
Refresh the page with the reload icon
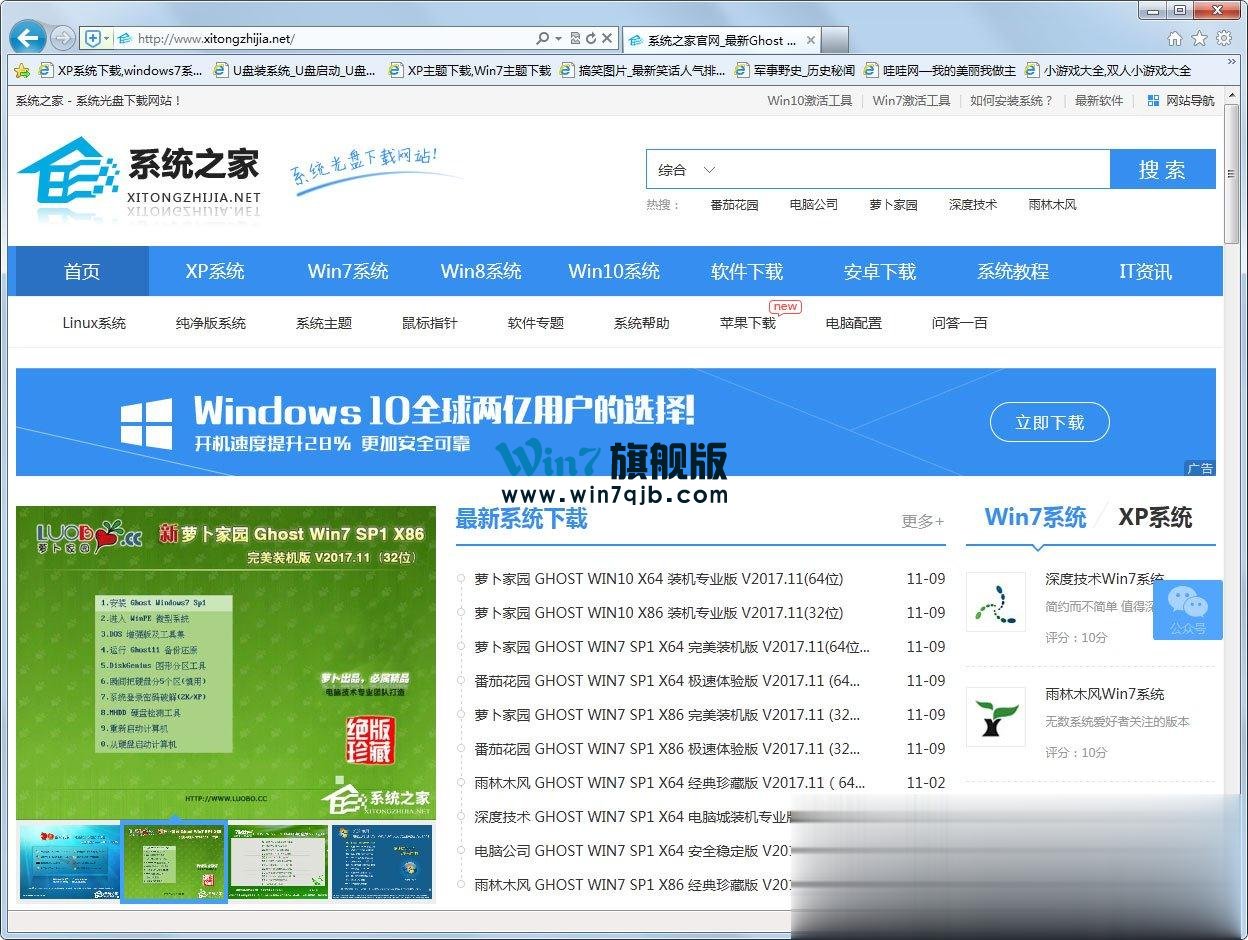pos(591,38)
